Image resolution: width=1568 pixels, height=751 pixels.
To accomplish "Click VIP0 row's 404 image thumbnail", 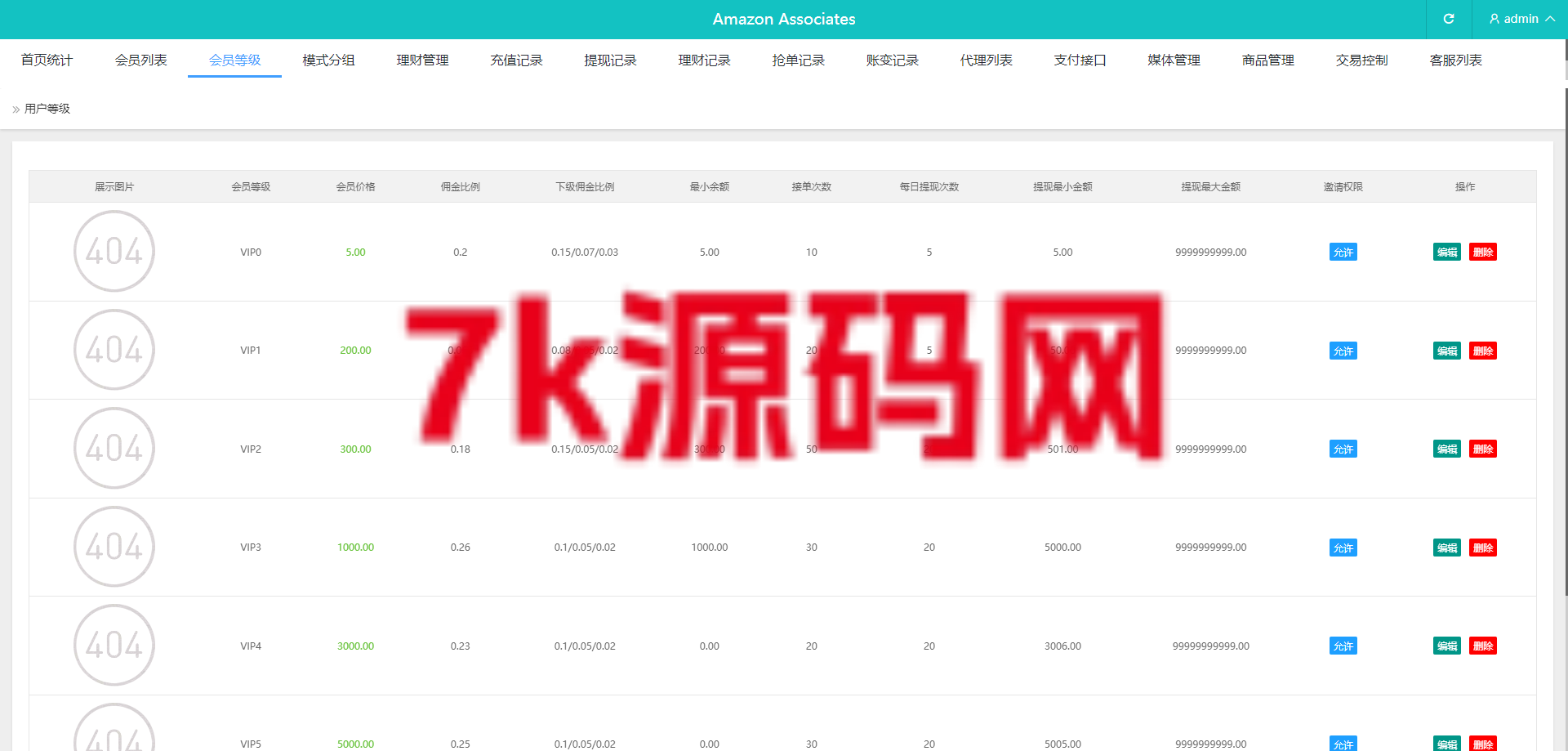I will point(114,251).
